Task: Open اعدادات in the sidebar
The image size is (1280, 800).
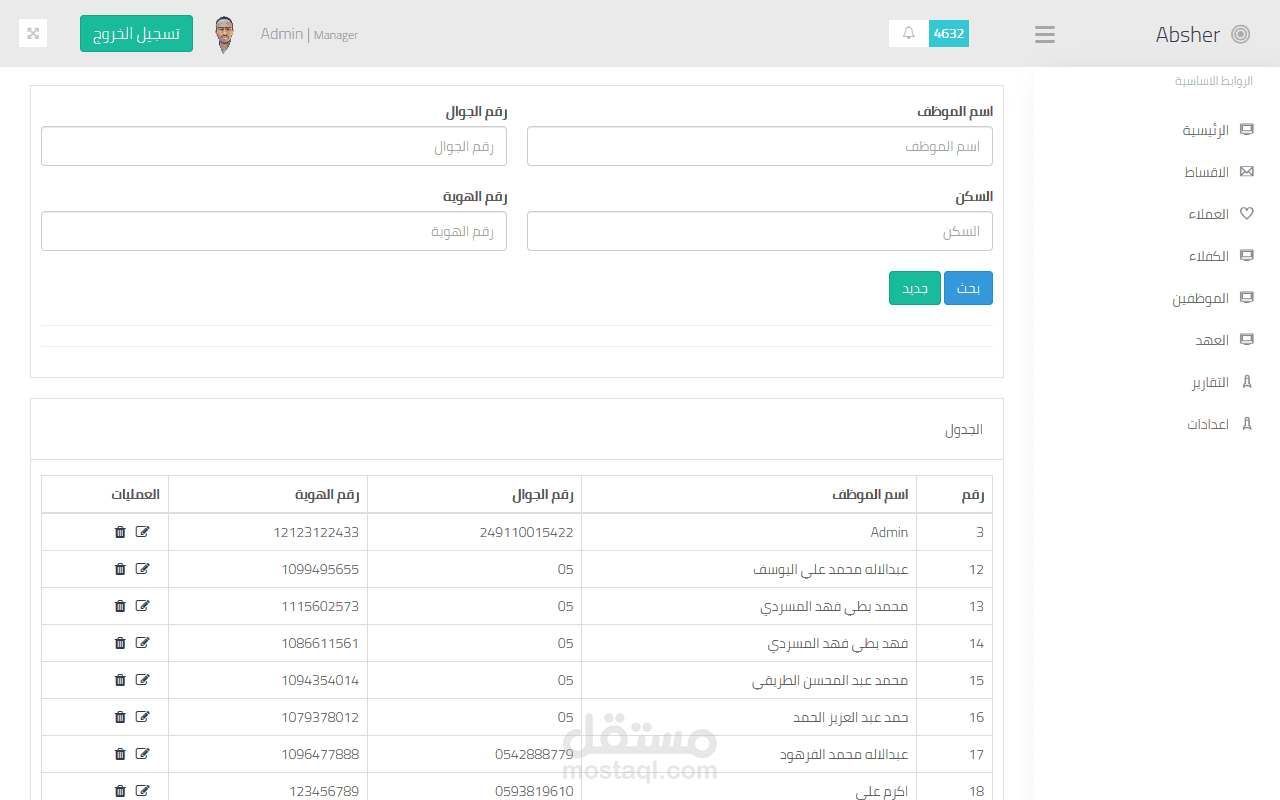Action: 1220,424
